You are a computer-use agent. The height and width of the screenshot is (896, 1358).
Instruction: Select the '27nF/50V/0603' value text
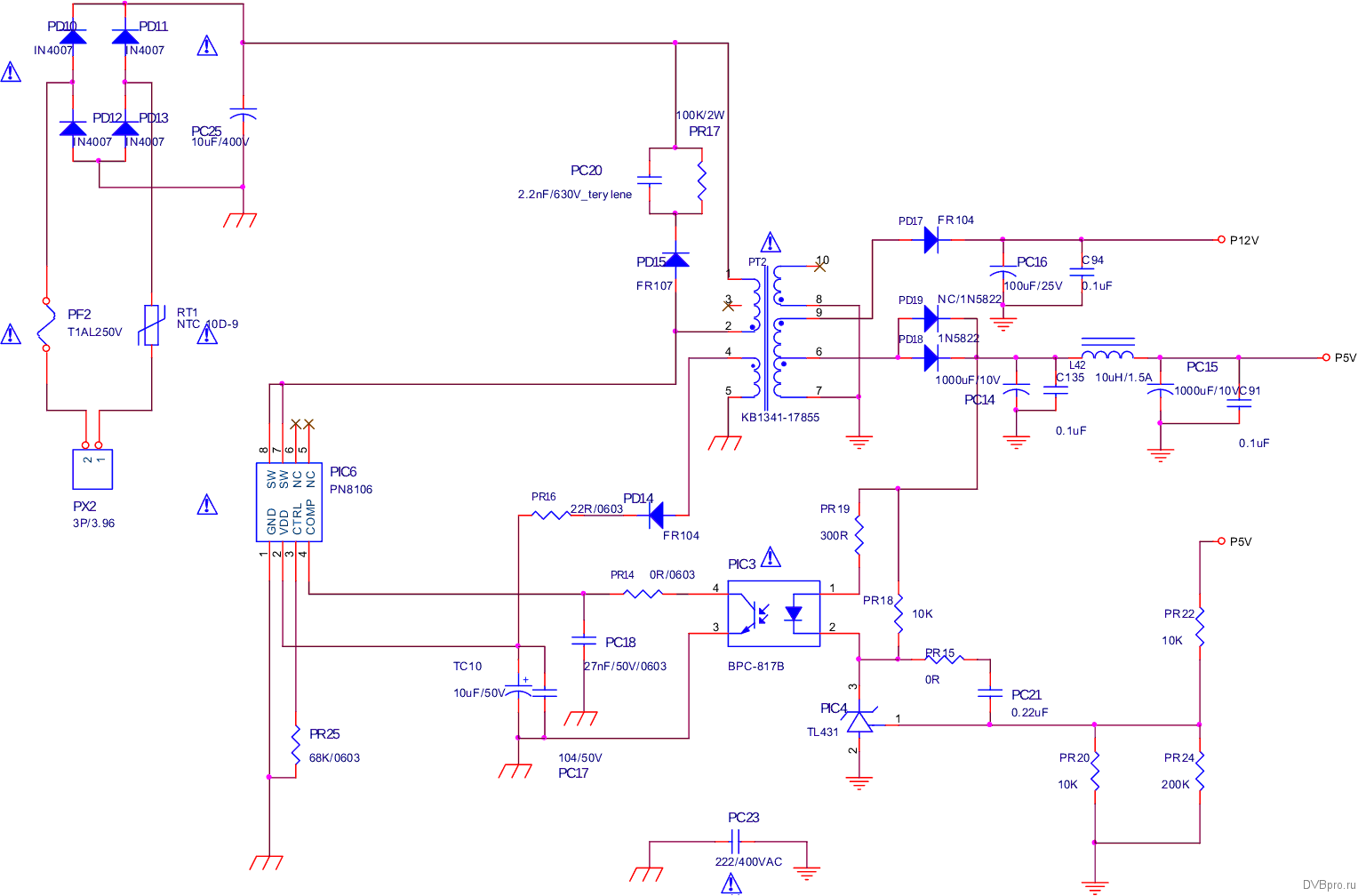625,667
